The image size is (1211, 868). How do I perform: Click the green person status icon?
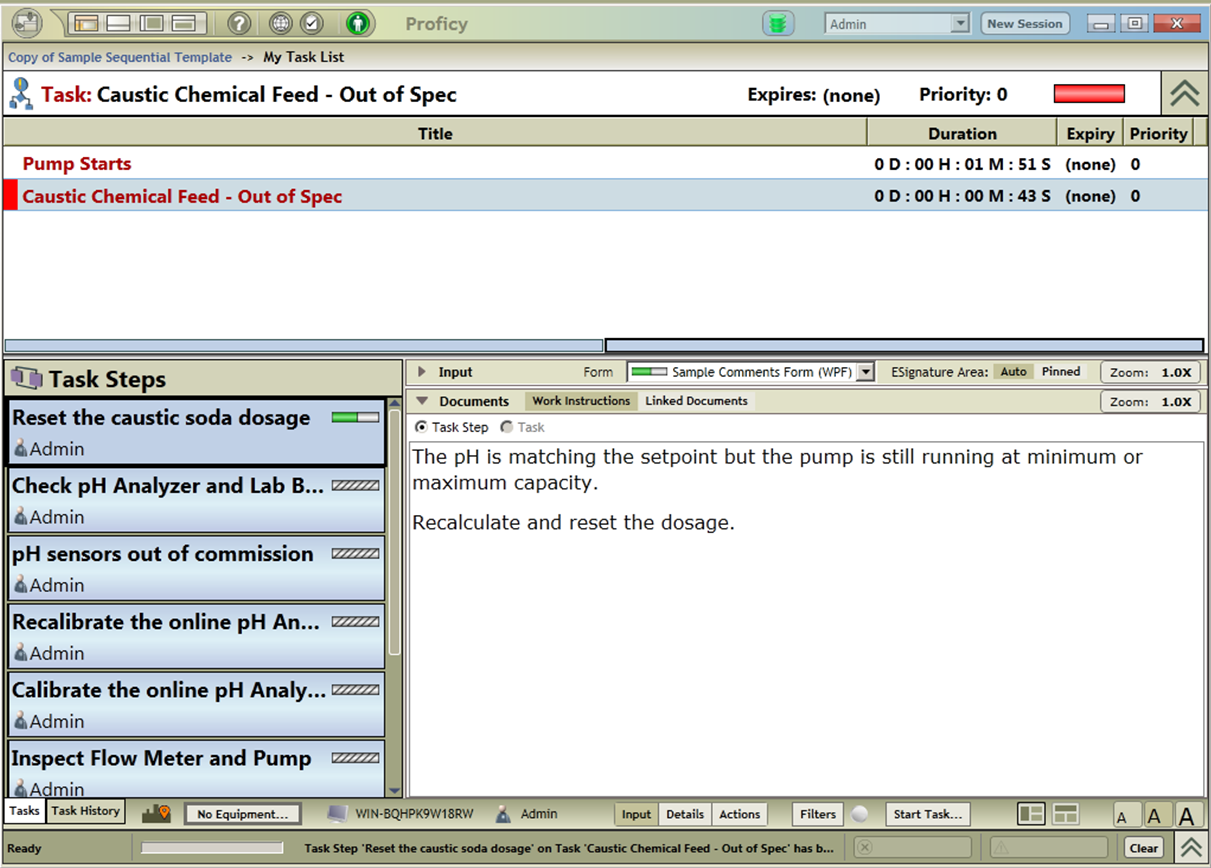click(x=358, y=23)
